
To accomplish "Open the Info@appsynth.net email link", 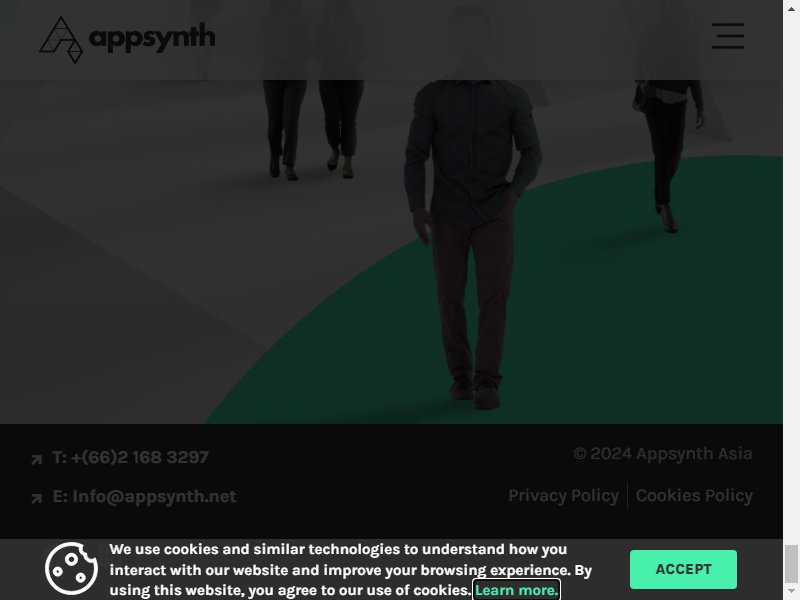I will 144,496.
